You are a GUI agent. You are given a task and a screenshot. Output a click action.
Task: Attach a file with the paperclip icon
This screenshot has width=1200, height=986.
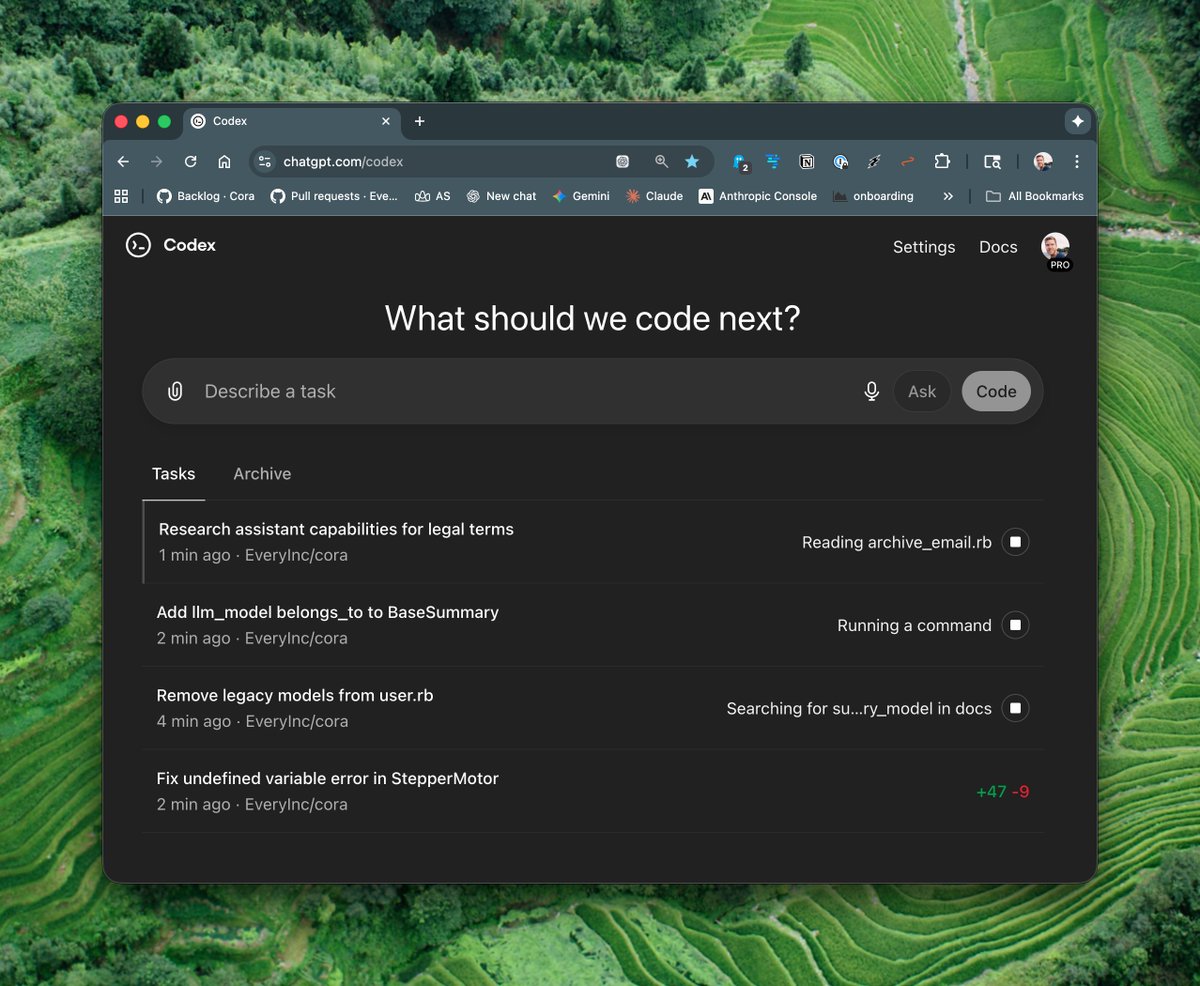175,391
